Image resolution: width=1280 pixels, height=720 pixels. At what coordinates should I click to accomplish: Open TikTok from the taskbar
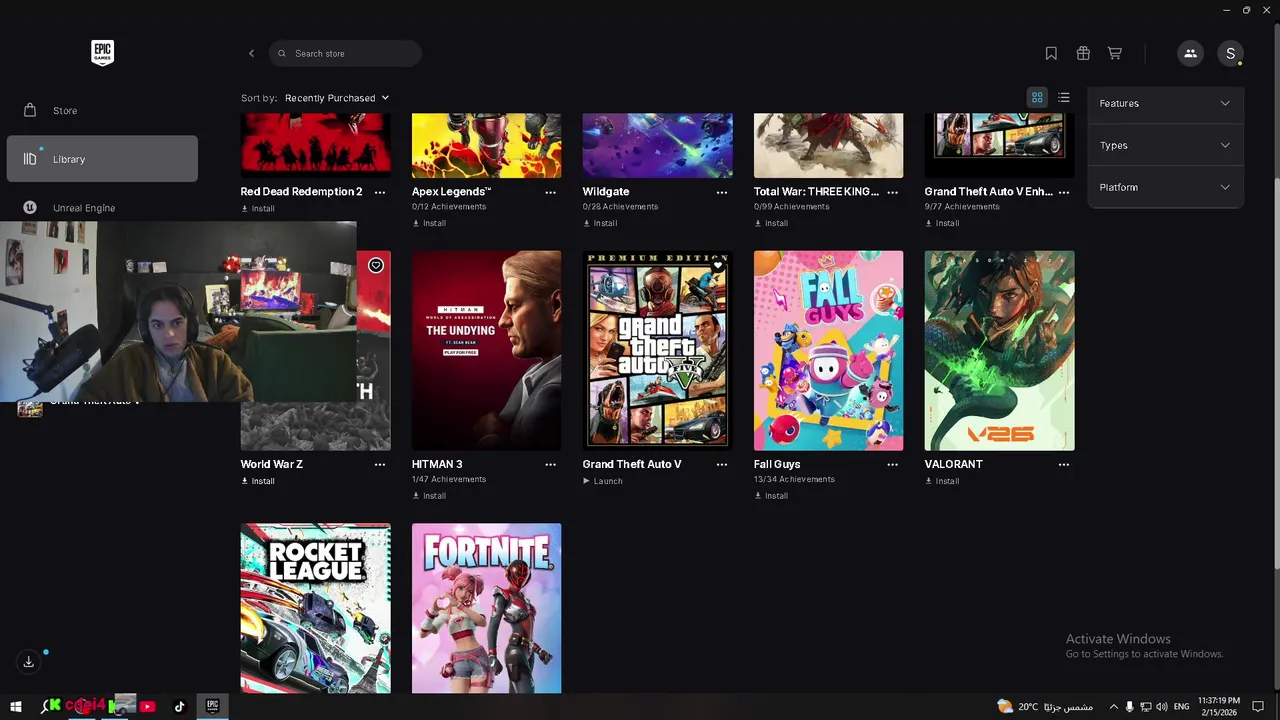tap(180, 707)
